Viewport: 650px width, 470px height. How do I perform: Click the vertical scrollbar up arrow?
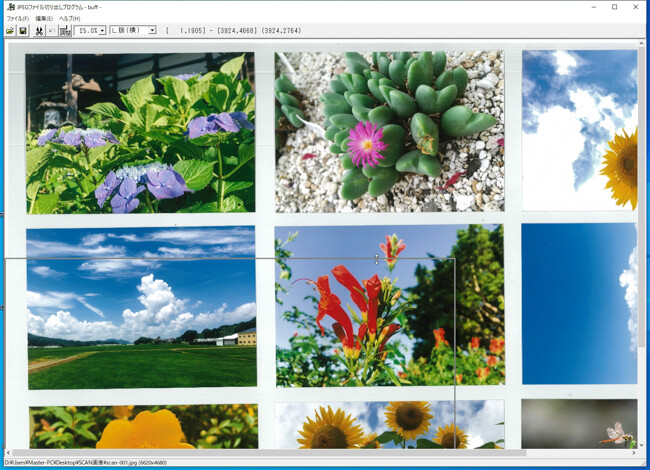641,44
